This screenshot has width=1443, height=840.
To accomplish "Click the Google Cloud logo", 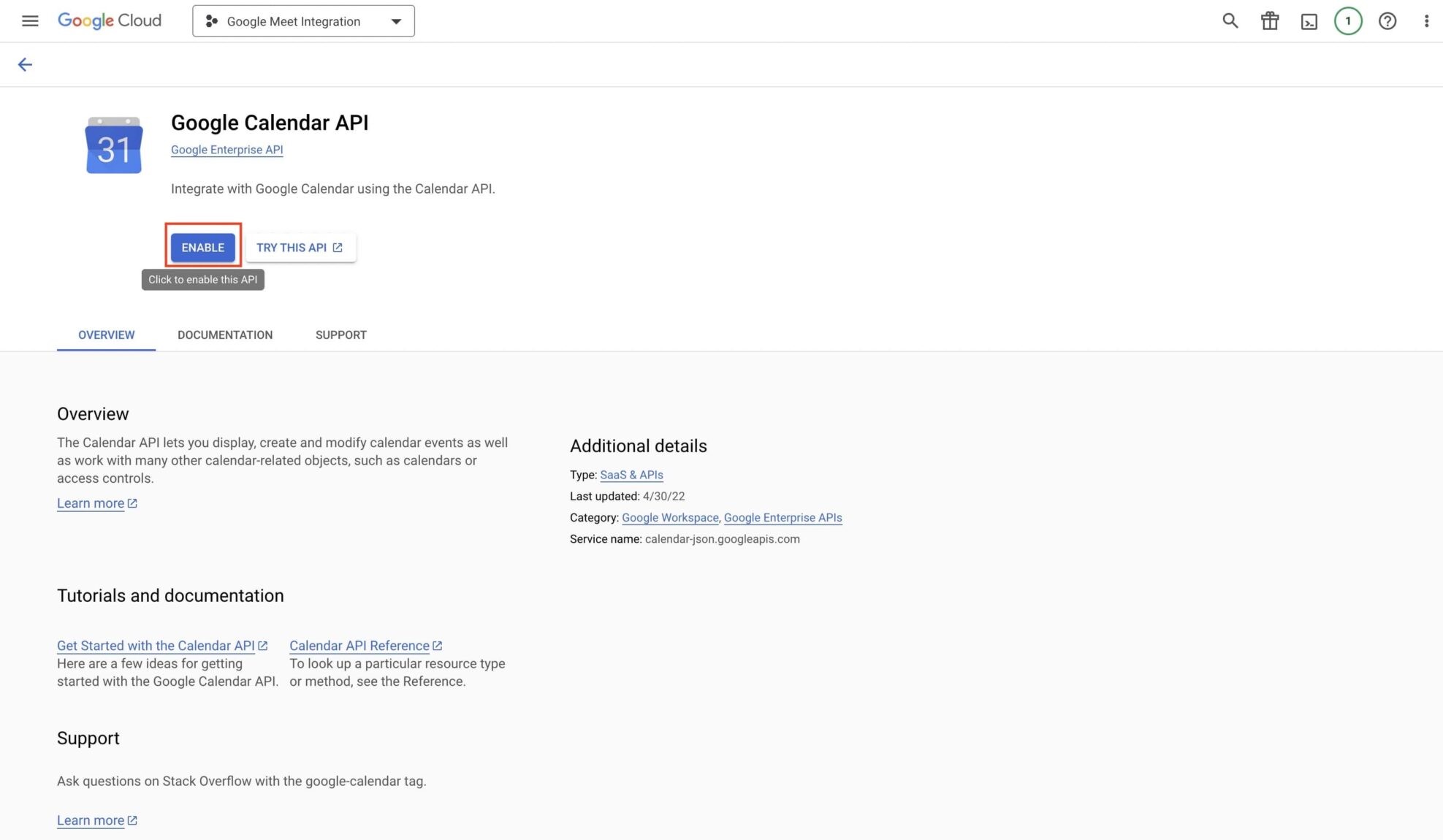I will (x=110, y=20).
